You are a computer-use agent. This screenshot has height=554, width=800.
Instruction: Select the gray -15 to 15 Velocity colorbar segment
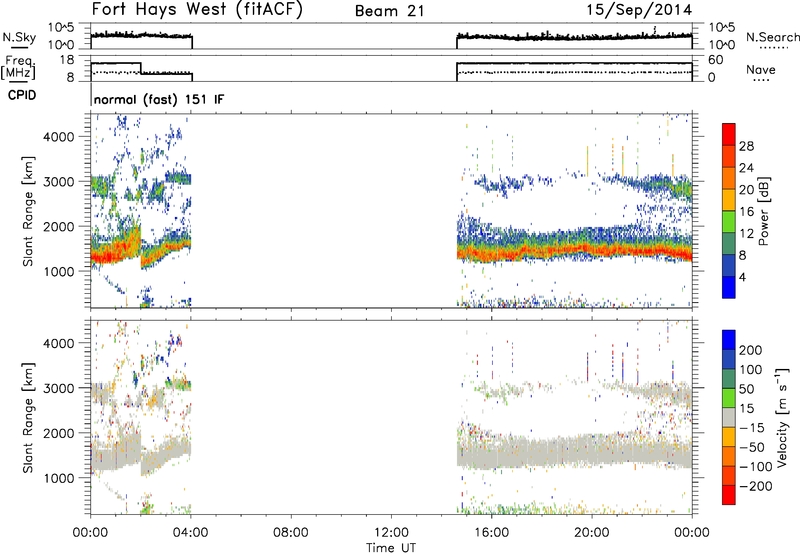tap(729, 418)
